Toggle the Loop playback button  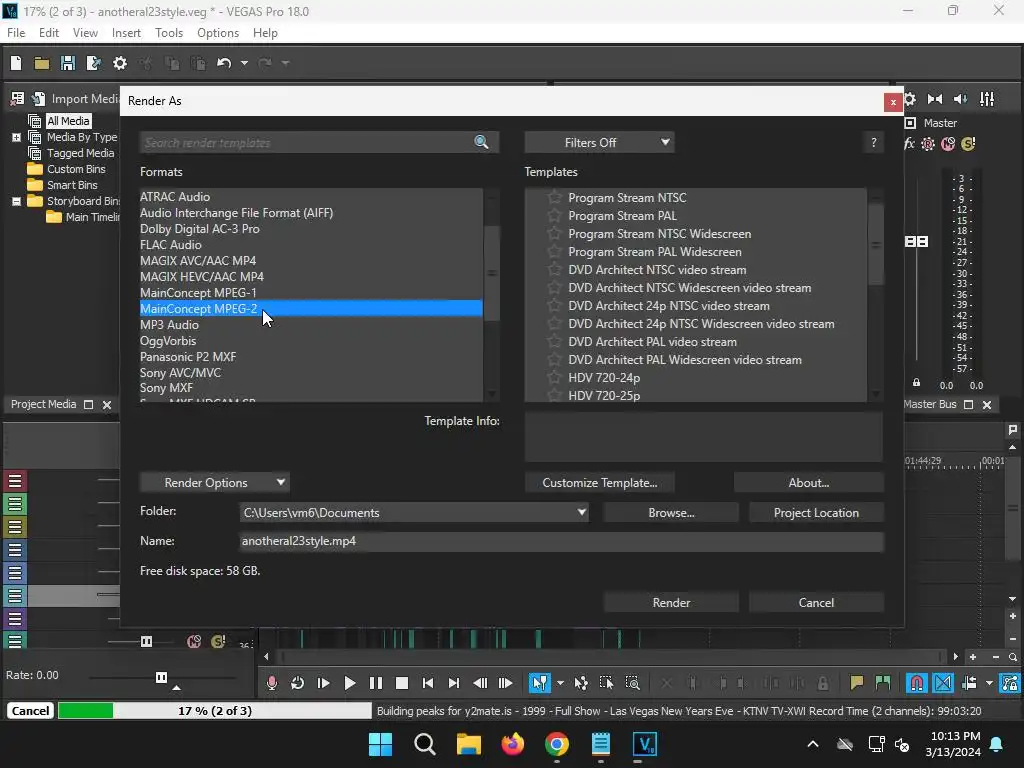pyautogui.click(x=297, y=683)
